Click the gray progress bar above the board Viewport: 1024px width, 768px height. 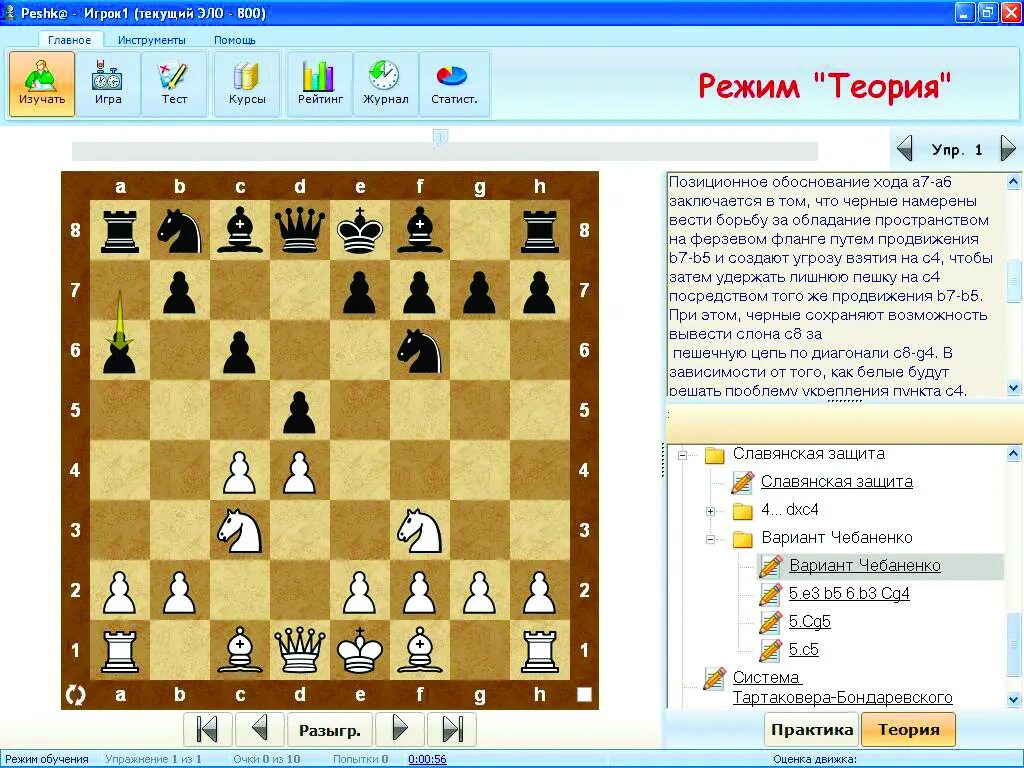point(445,152)
